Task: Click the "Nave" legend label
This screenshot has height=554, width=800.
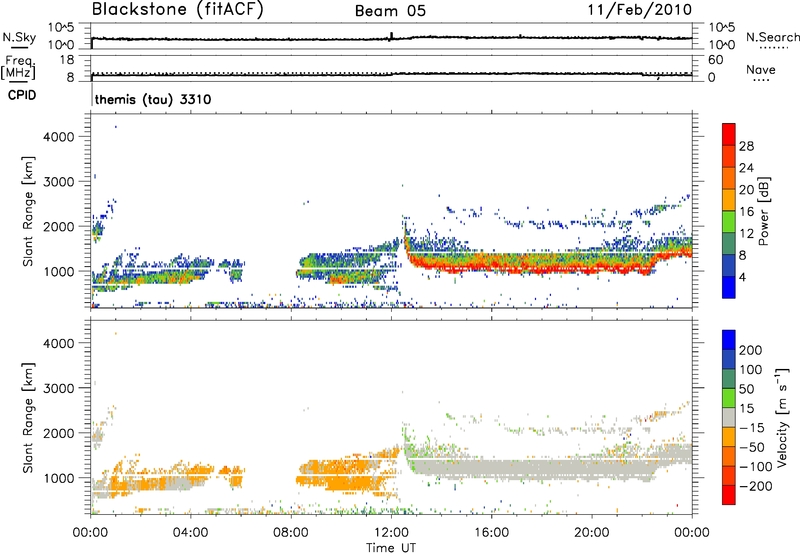Action: point(761,69)
